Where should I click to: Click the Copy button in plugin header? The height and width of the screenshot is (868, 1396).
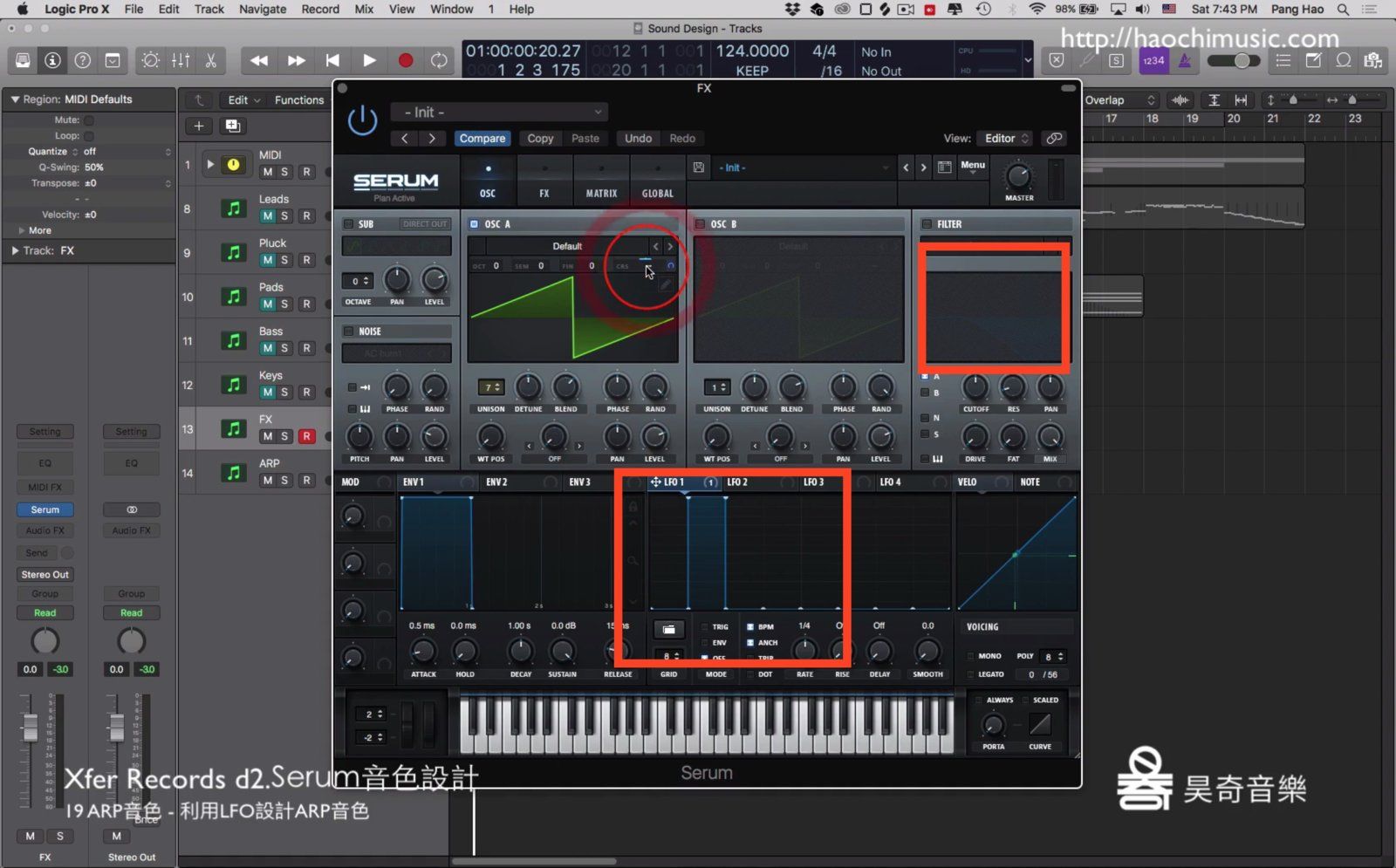click(540, 138)
